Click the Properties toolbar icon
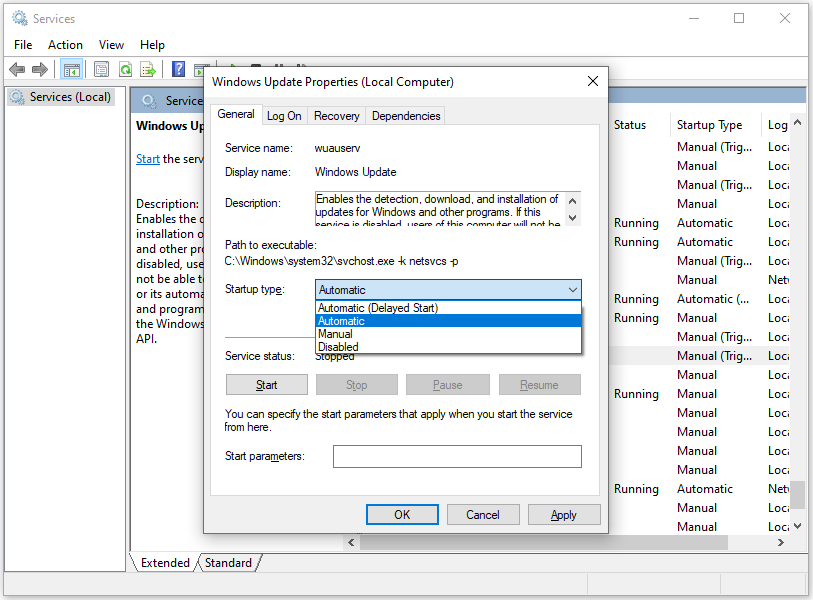Screen dimensions: 813x600 tap(101, 69)
